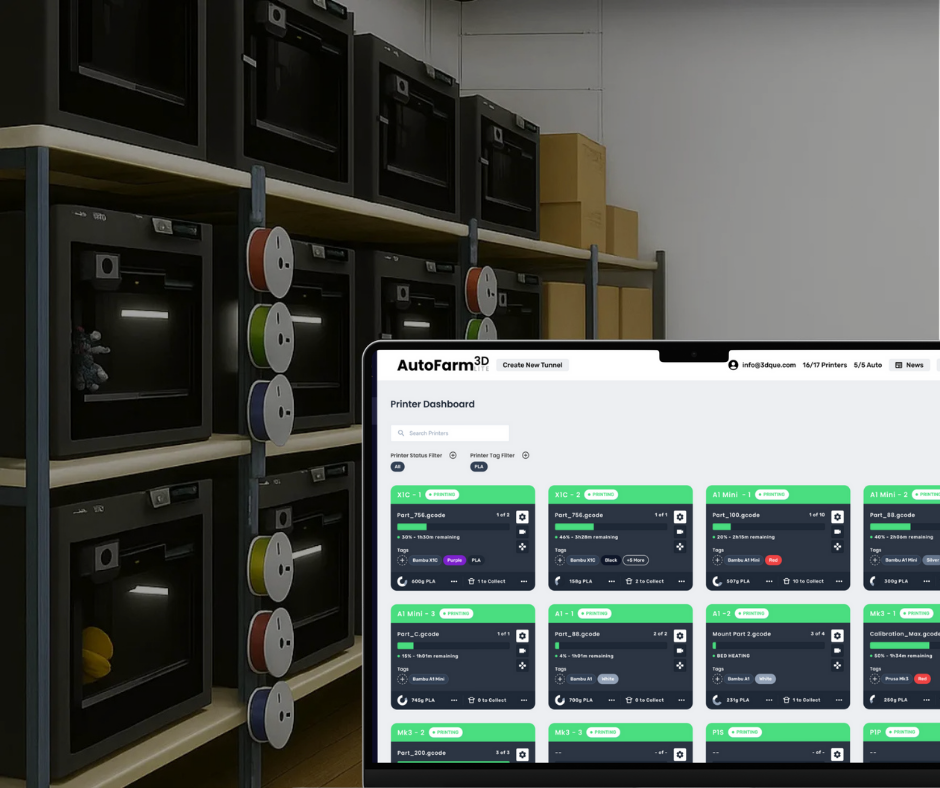Open settings gear on X1C - 1 card
The width and height of the screenshot is (940, 788).
pyautogui.click(x=522, y=517)
